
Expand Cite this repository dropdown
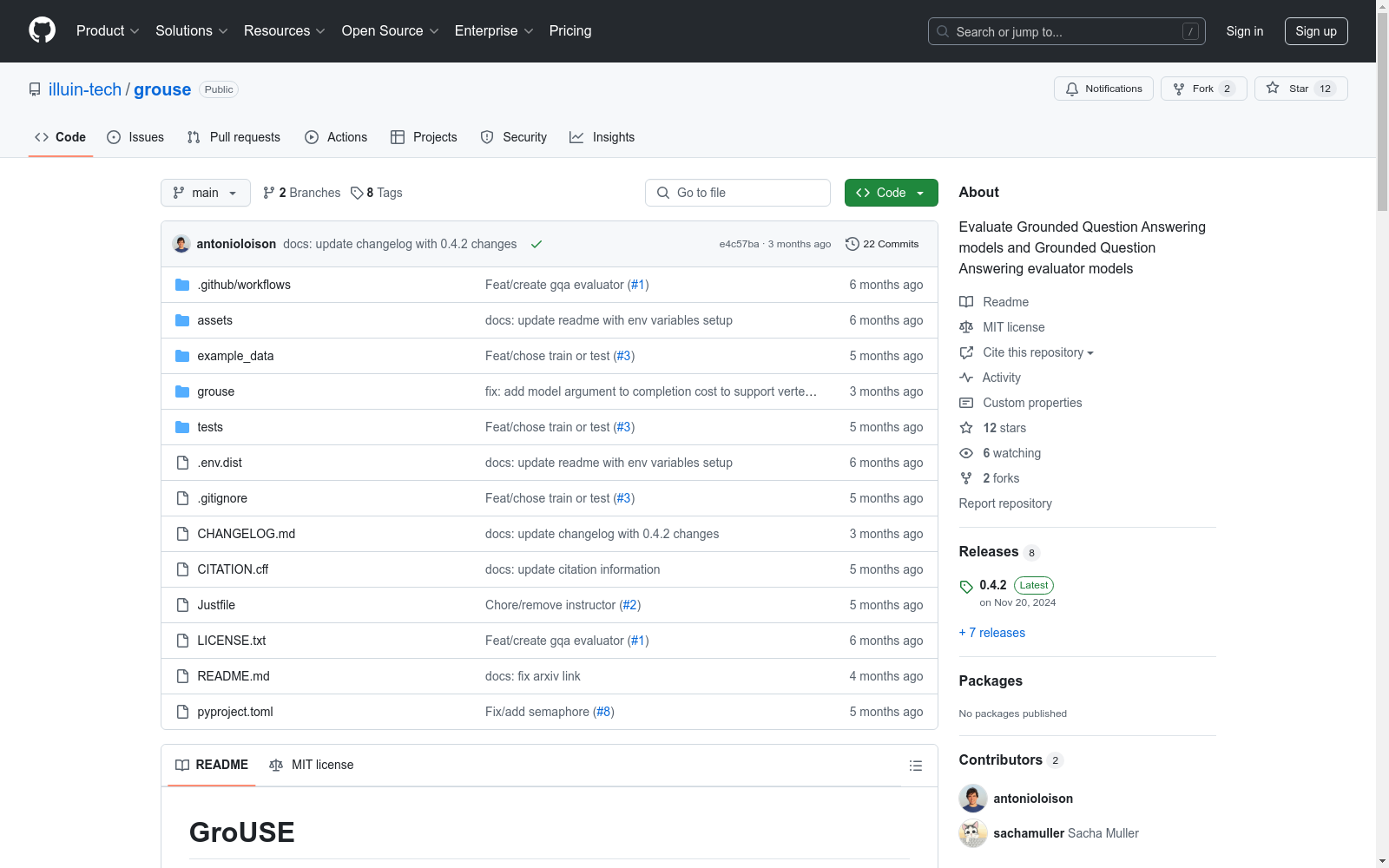pyautogui.click(x=1038, y=352)
